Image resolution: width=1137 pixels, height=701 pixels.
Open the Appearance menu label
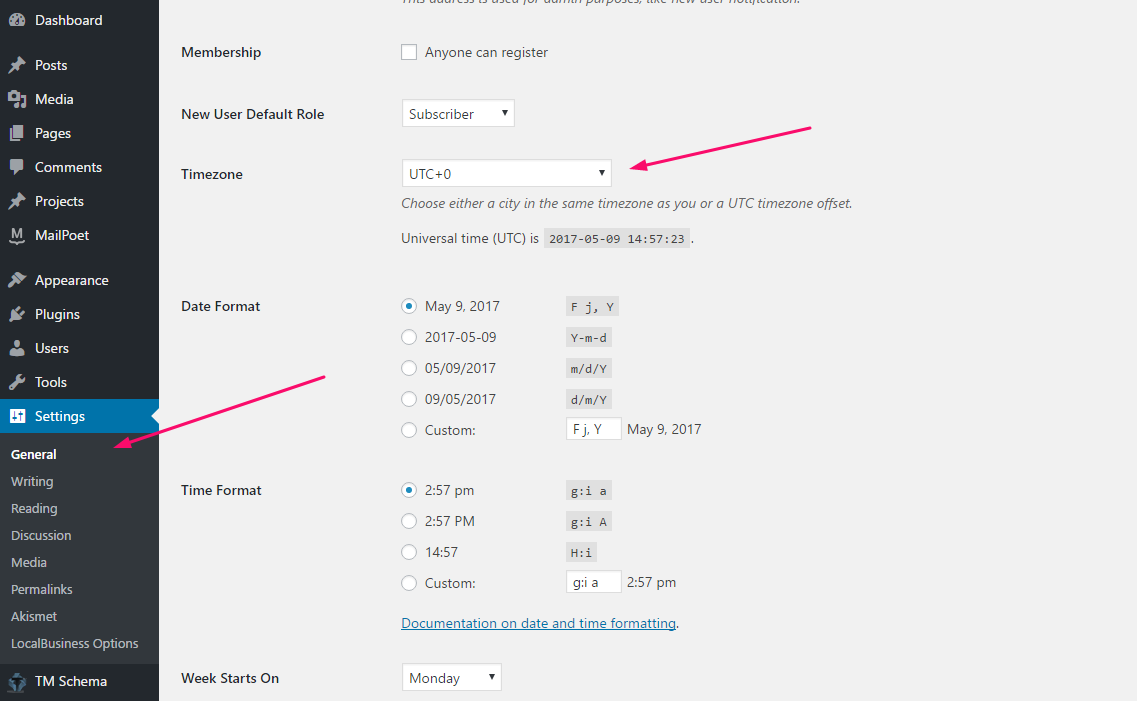pyautogui.click(x=72, y=281)
